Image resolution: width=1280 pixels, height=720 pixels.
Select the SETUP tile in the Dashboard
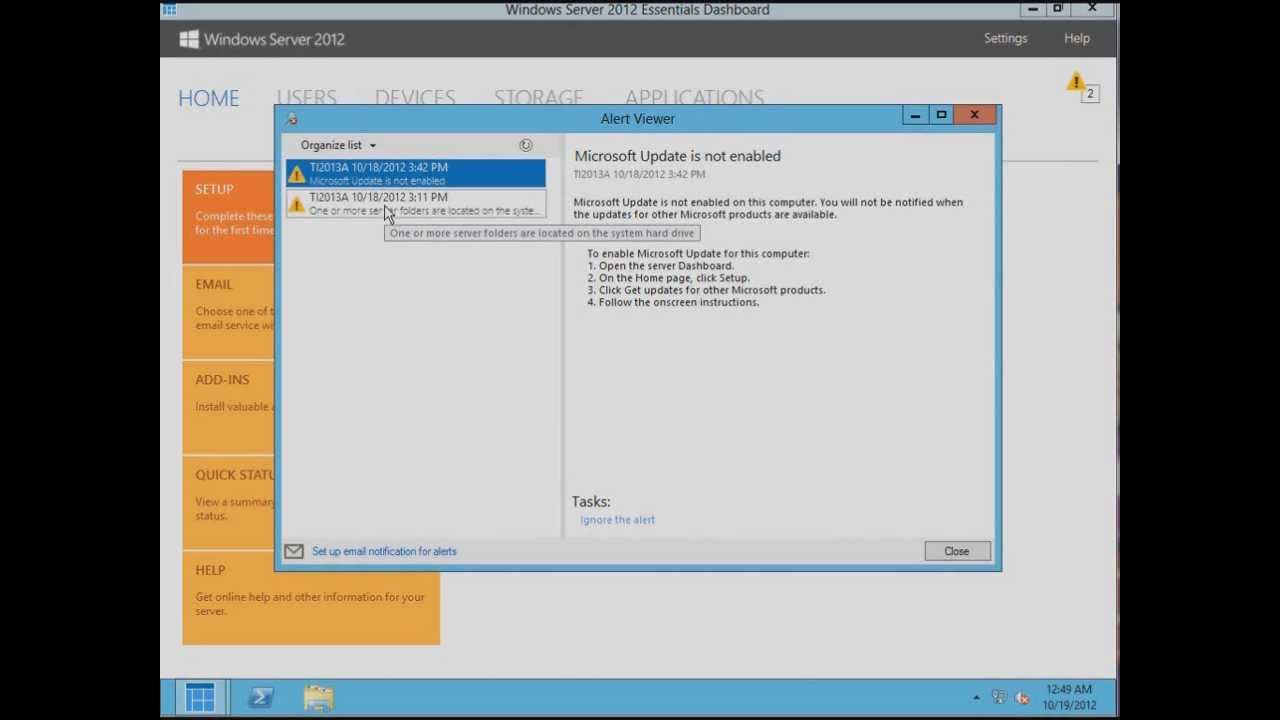pyautogui.click(x=228, y=217)
